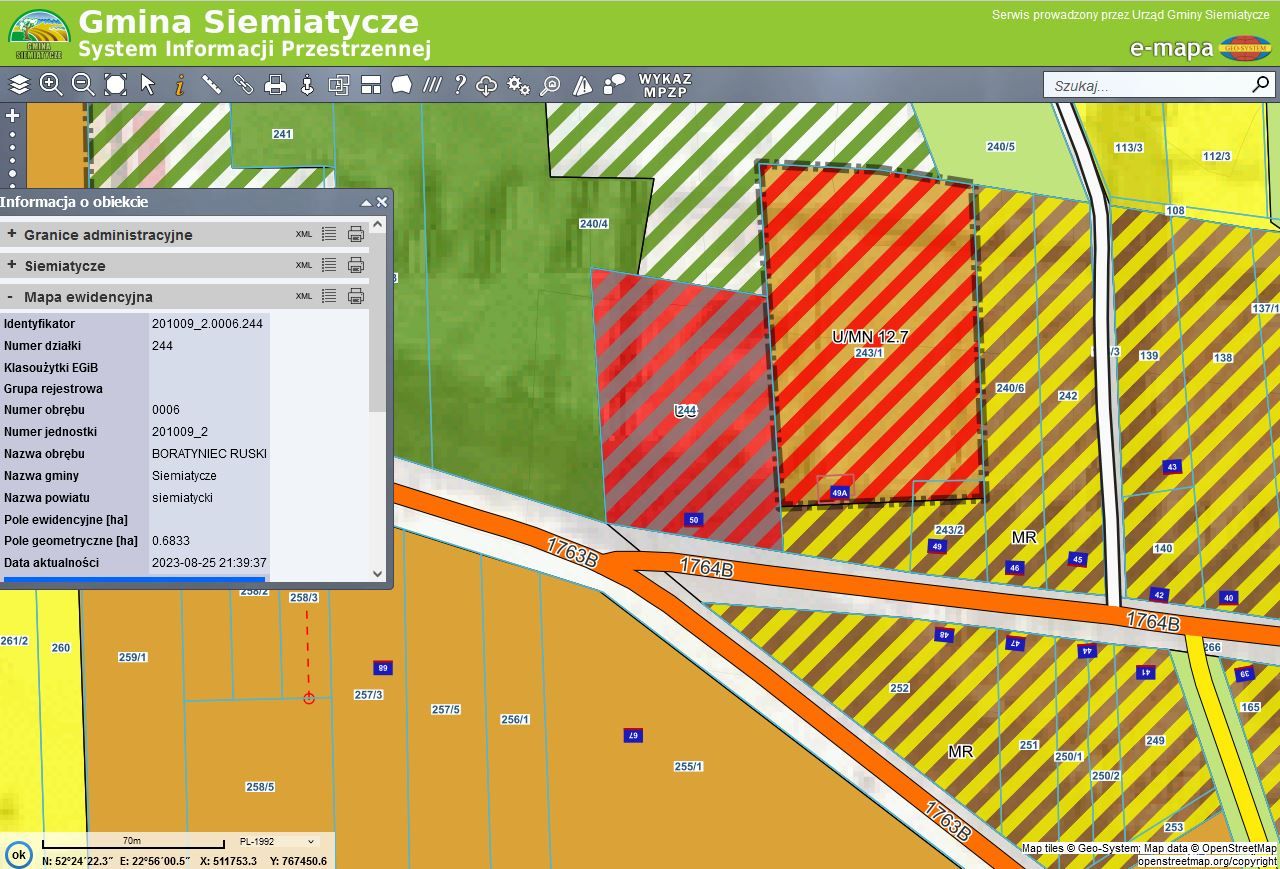Click the map print toolbar icon

[x=275, y=85]
